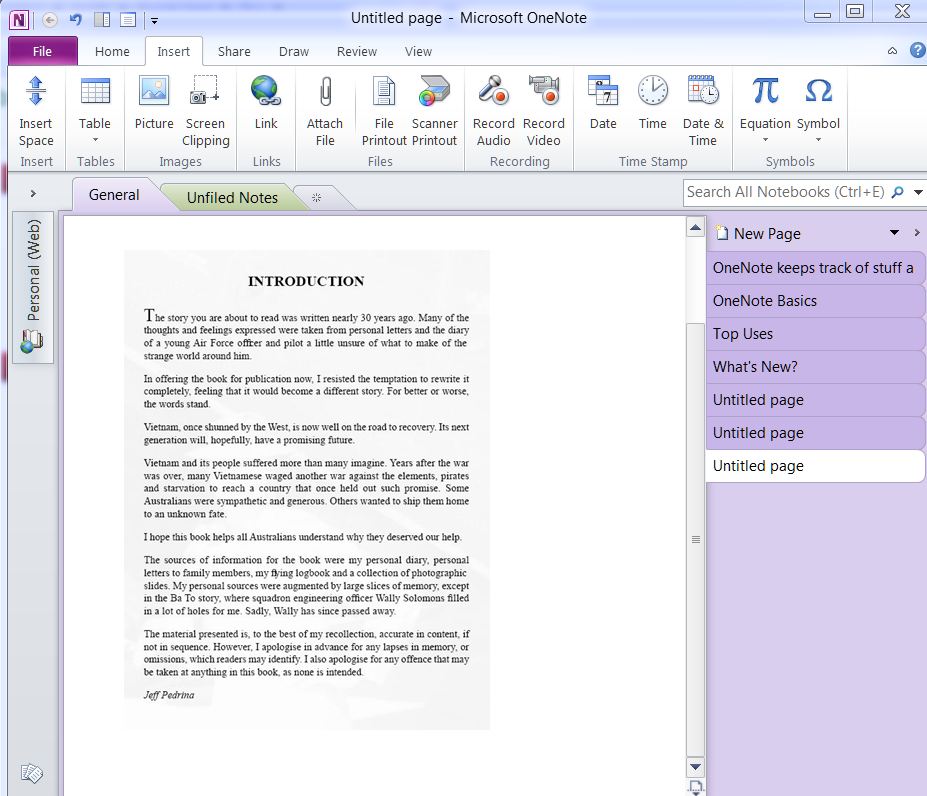Click the Back arrow in quick access toolbar
This screenshot has width=927, height=796.
pos(50,20)
